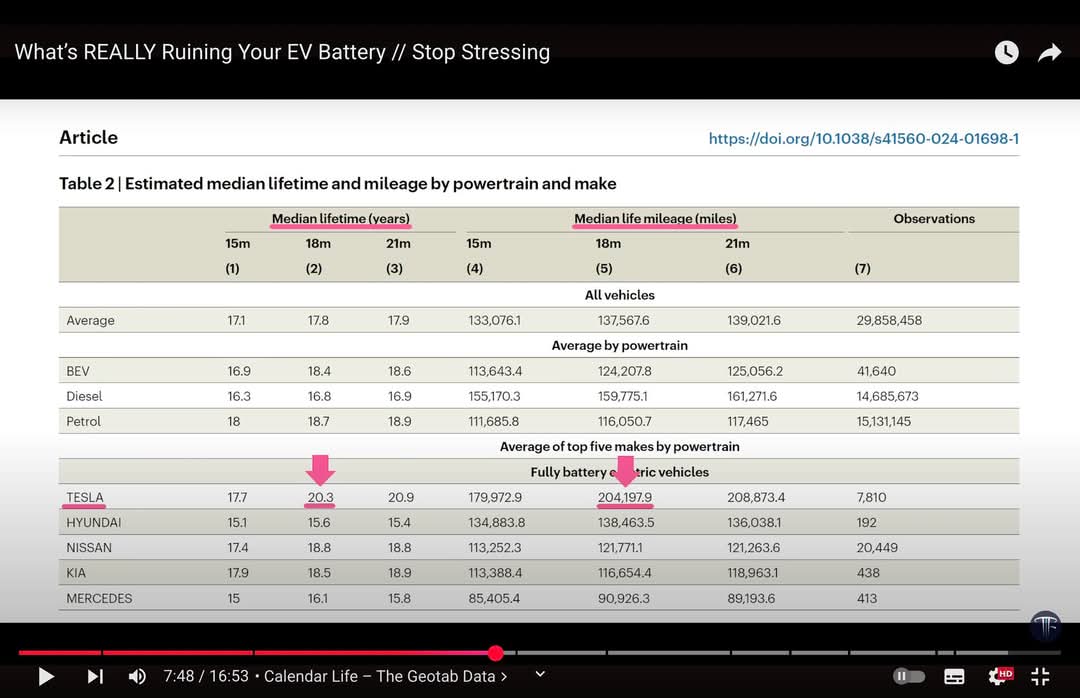The image size is (1080, 698).
Task: Click the 15,131,145 Petrol observations cell
Action: point(884,421)
